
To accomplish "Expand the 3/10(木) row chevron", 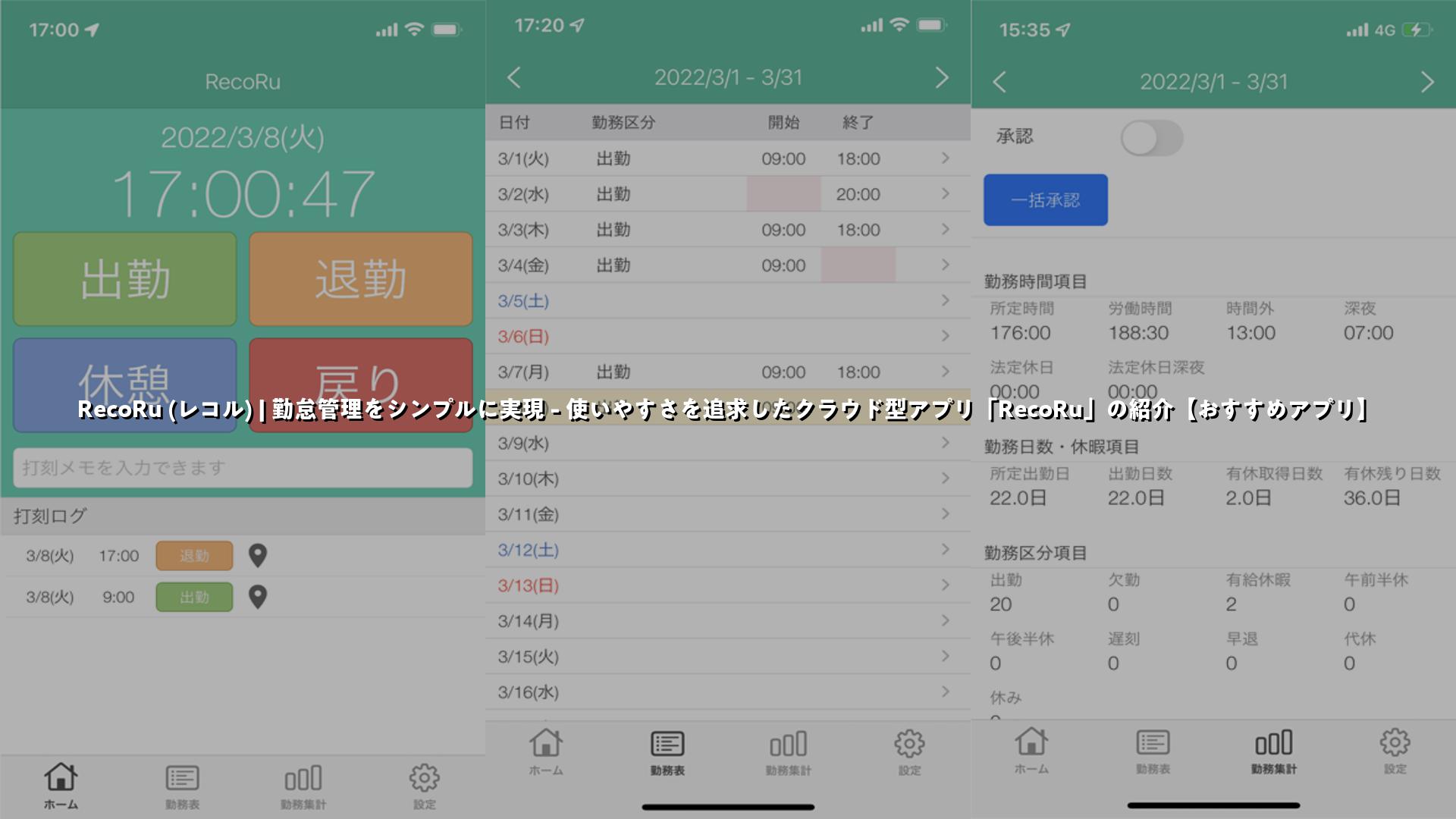I will tap(945, 479).
